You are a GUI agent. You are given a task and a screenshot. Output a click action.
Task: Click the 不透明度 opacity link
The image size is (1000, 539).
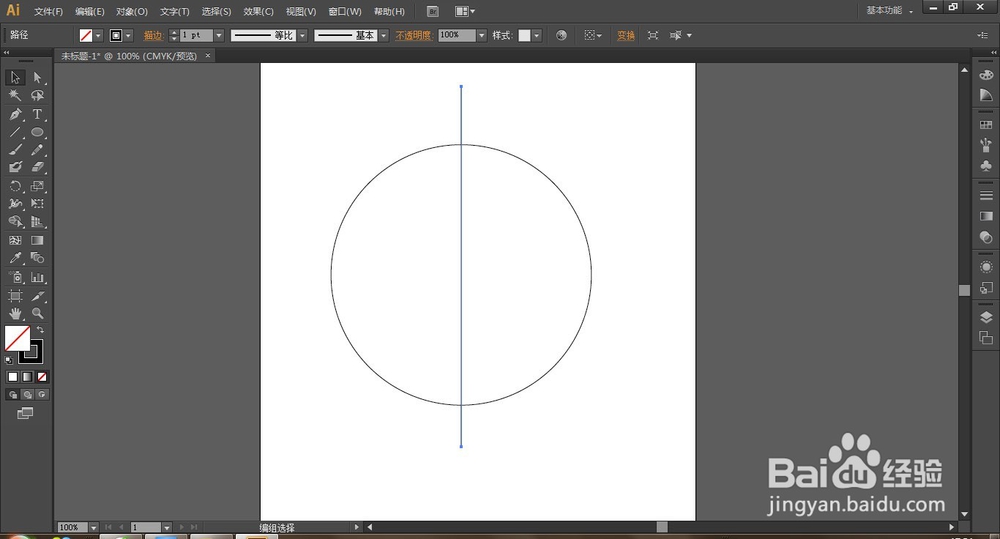pos(414,36)
